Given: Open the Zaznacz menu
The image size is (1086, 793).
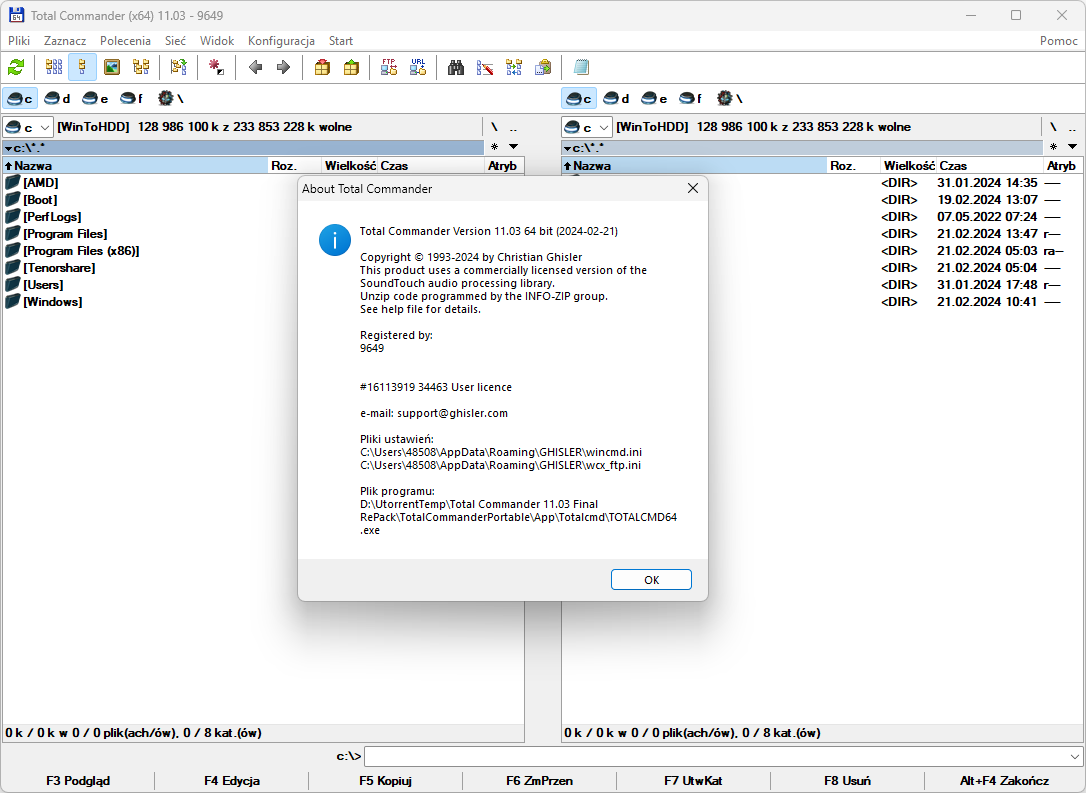Looking at the screenshot, I should point(65,41).
